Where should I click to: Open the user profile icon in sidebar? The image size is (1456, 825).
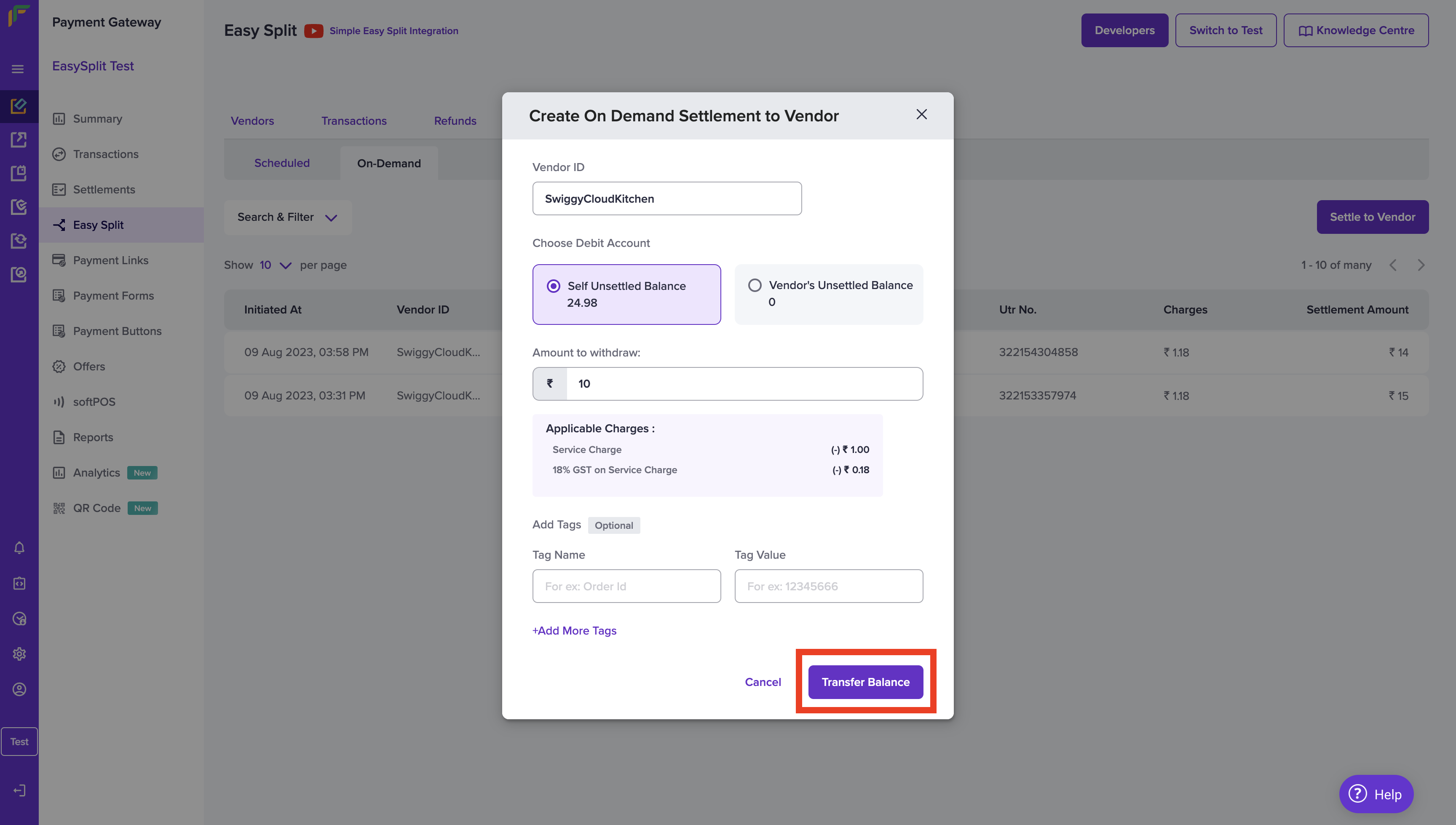point(19,689)
